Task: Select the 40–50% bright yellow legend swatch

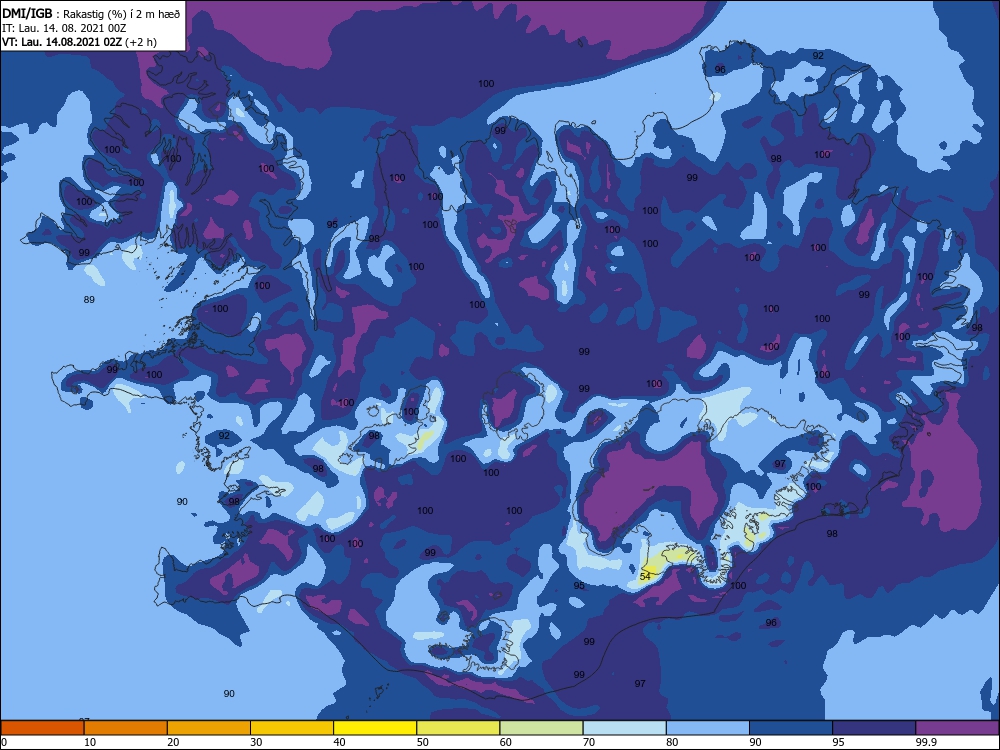Action: pyautogui.click(x=375, y=728)
